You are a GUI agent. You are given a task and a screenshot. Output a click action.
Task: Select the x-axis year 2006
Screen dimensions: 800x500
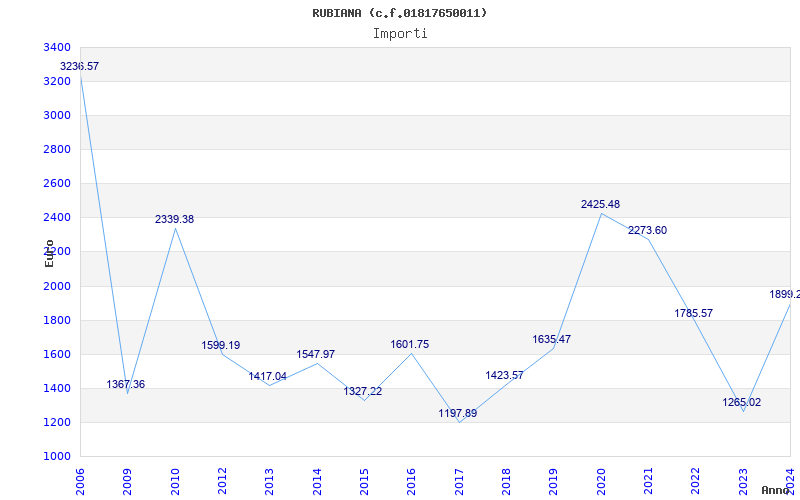click(80, 482)
